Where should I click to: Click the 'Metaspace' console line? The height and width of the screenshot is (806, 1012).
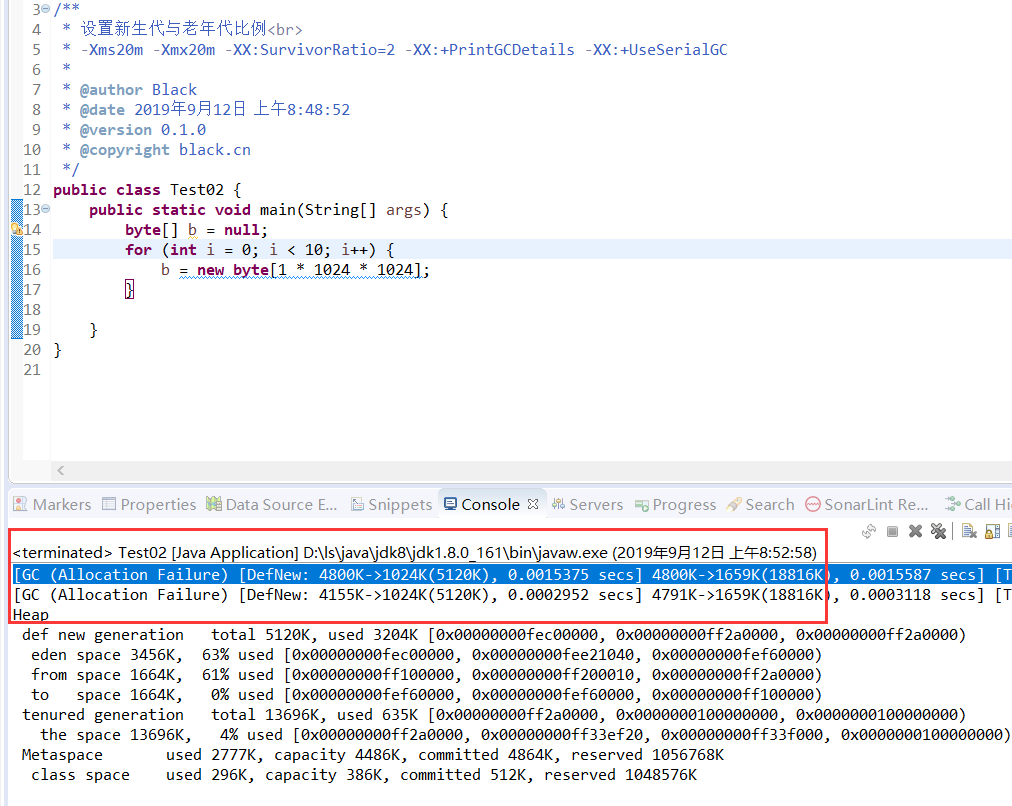(x=372, y=754)
